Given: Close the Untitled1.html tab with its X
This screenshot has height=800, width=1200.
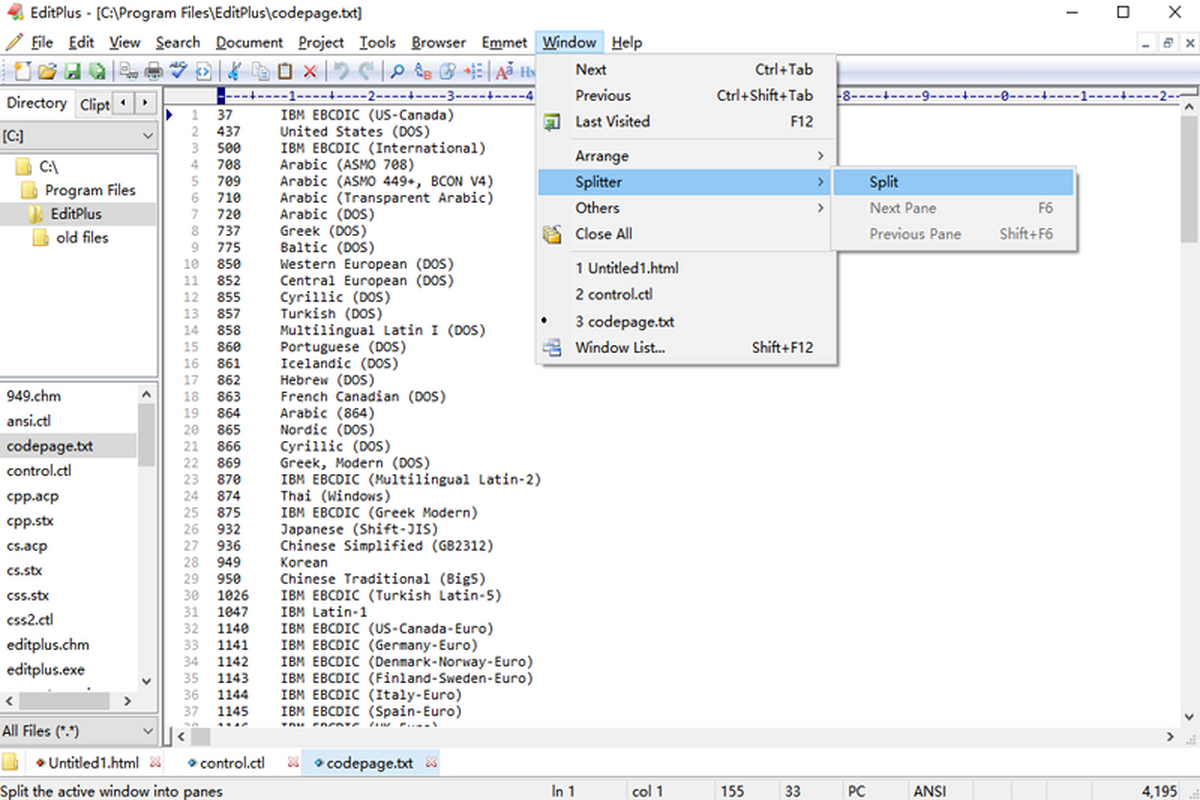Looking at the screenshot, I should (x=155, y=763).
